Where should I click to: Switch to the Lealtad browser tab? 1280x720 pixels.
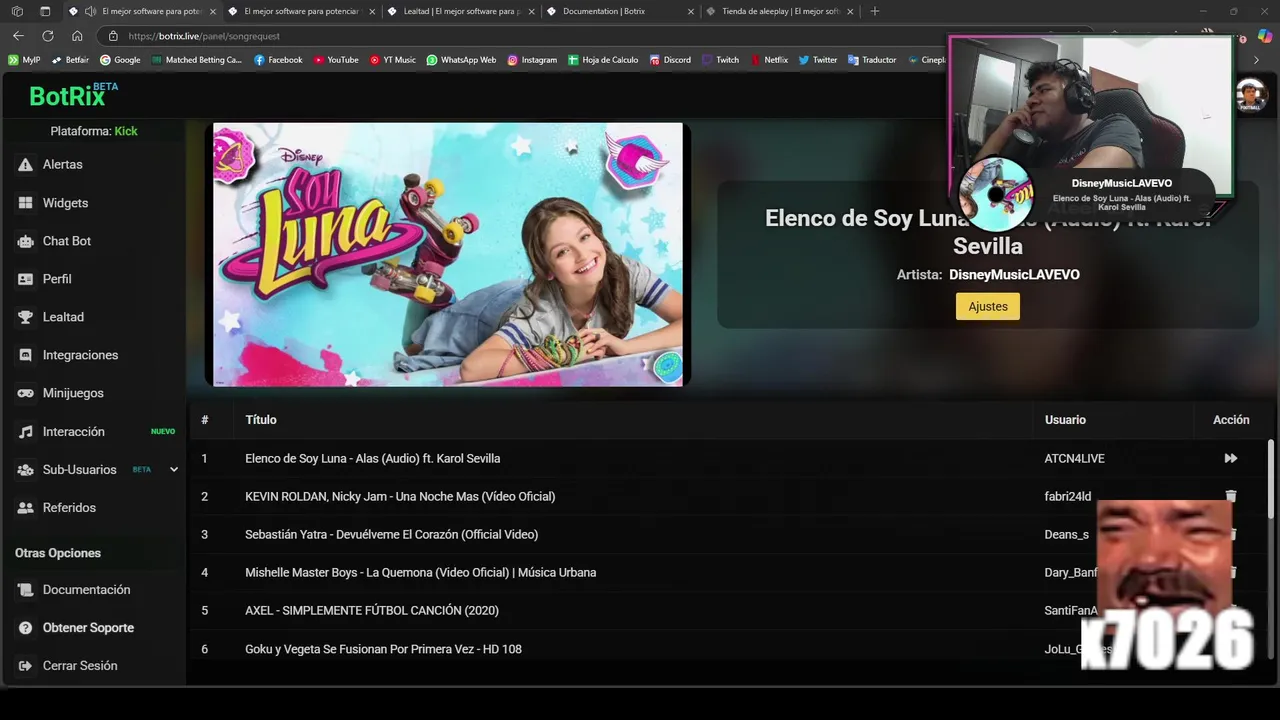[460, 11]
